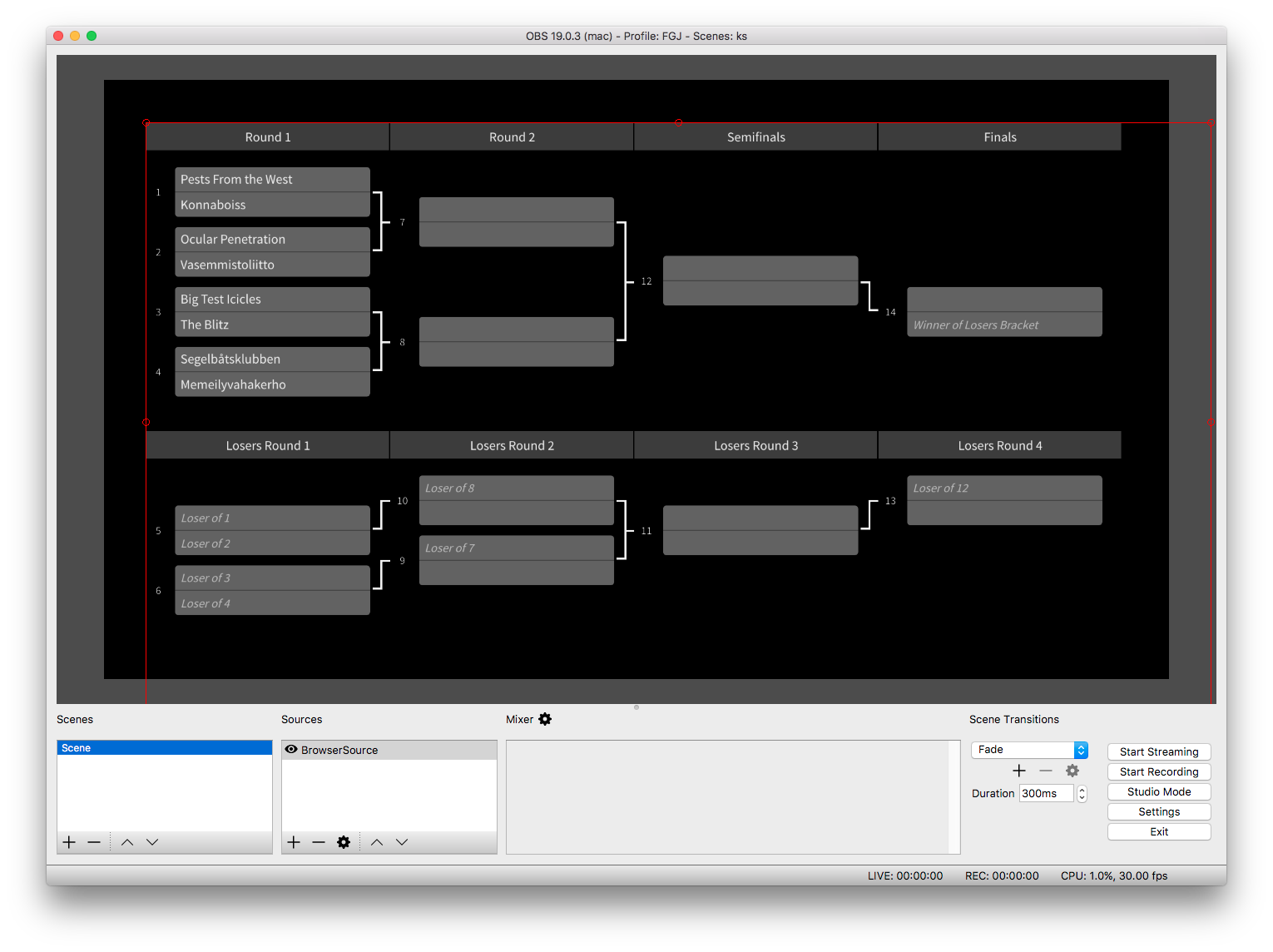Add a new scene with the plus icon
Image resolution: width=1273 pixels, height=952 pixels.
point(68,841)
